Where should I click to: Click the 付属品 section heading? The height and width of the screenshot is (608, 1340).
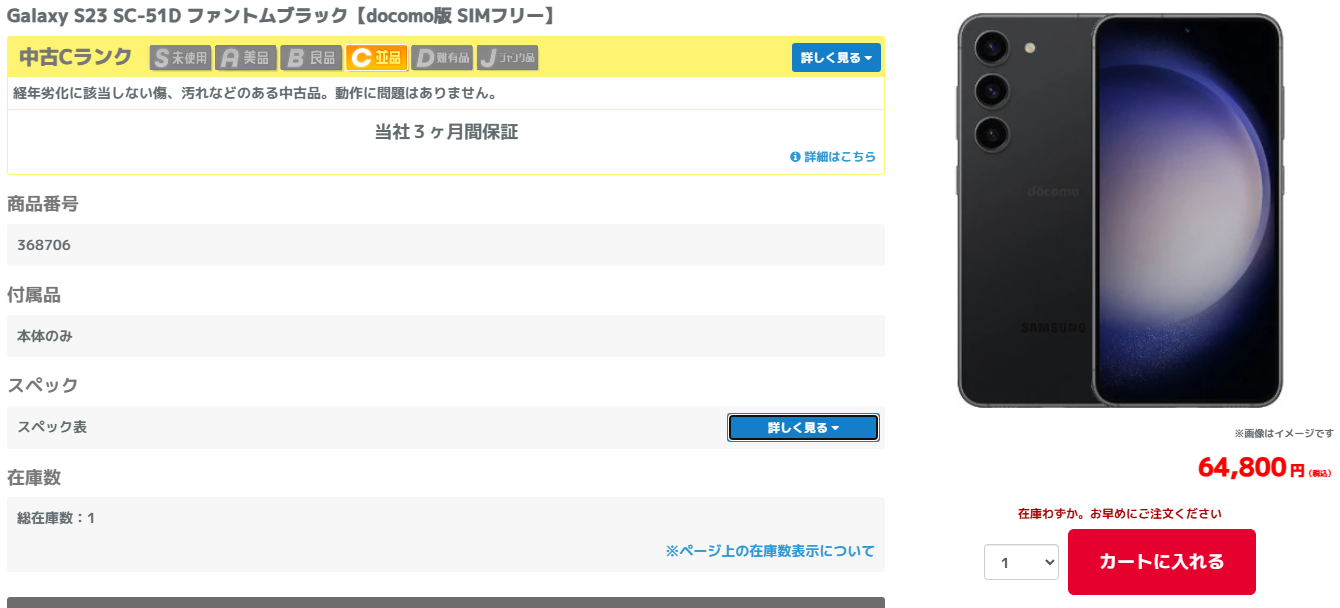pos(34,295)
